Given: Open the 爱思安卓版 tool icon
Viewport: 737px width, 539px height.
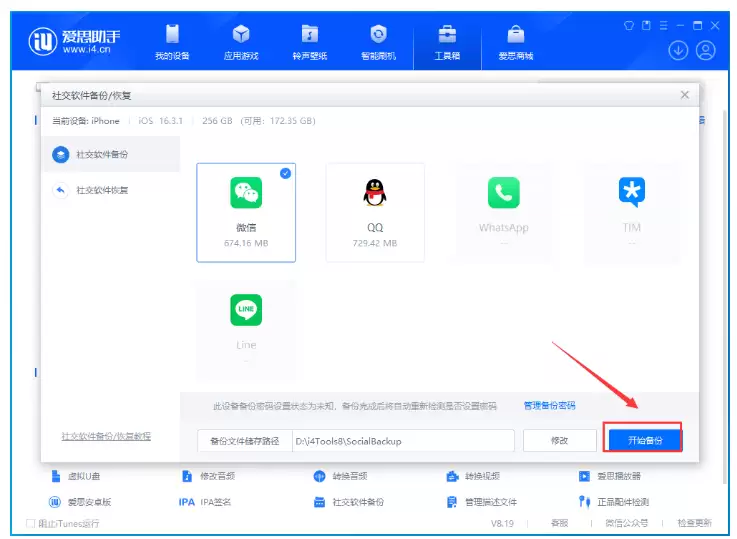Looking at the screenshot, I should click(55, 502).
